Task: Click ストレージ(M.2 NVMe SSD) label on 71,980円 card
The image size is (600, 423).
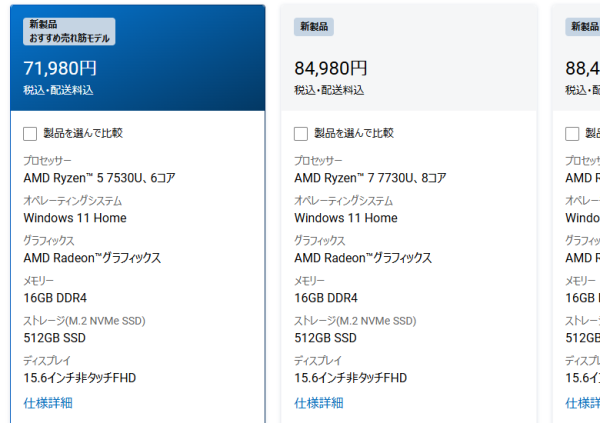Action: pyautogui.click(x=84, y=321)
